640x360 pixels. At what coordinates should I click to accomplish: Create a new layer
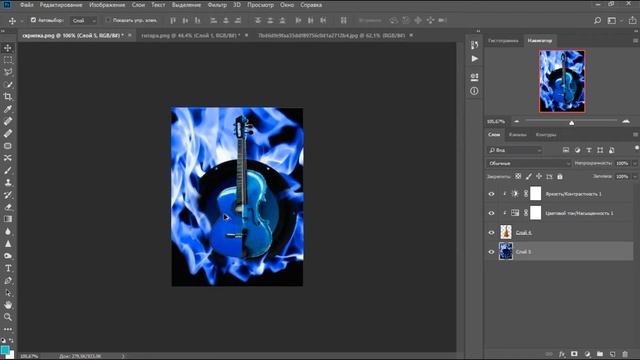click(x=612, y=354)
